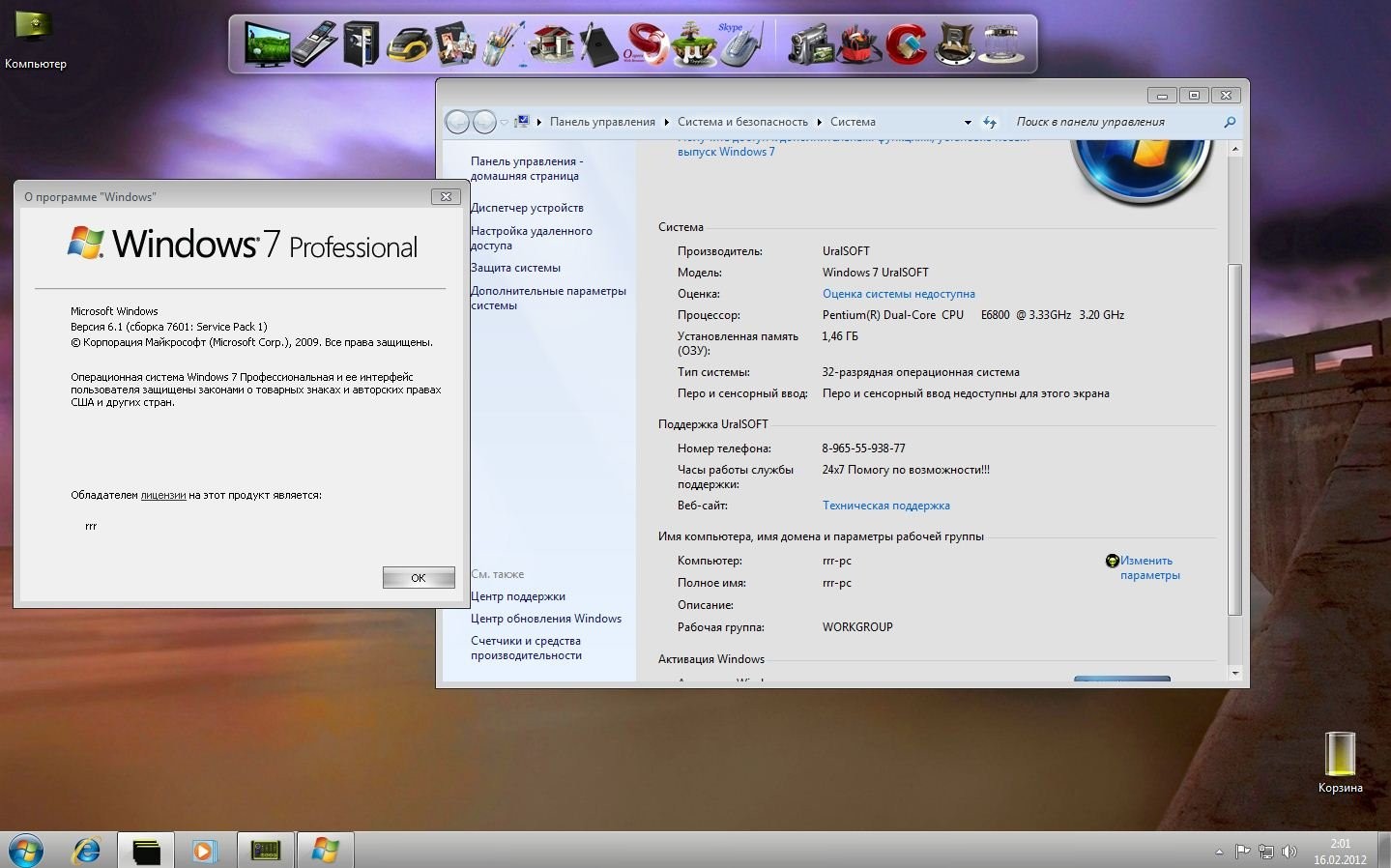Open the red toolbox icon in dock
Image resolution: width=1391 pixels, height=868 pixels.
pos(857,44)
